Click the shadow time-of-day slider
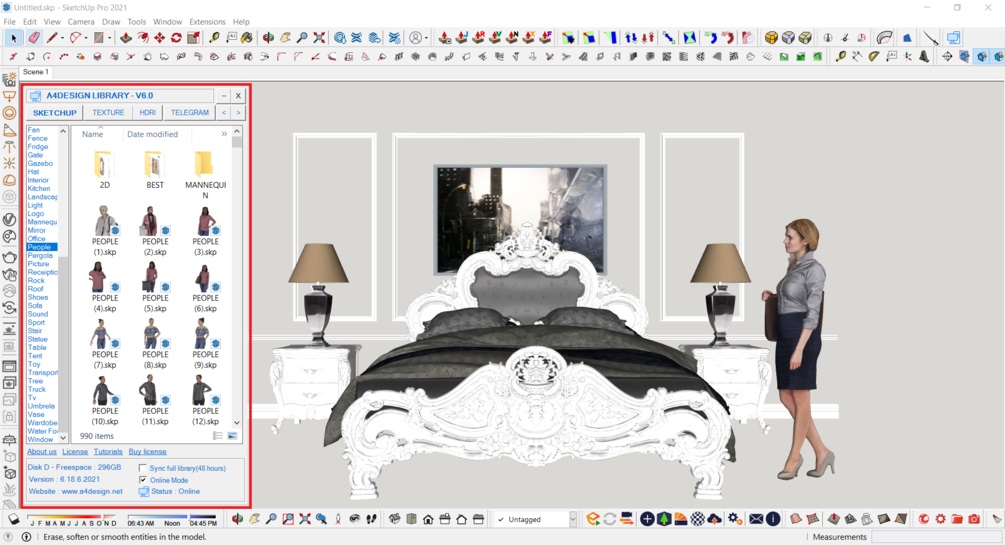 pos(172,517)
